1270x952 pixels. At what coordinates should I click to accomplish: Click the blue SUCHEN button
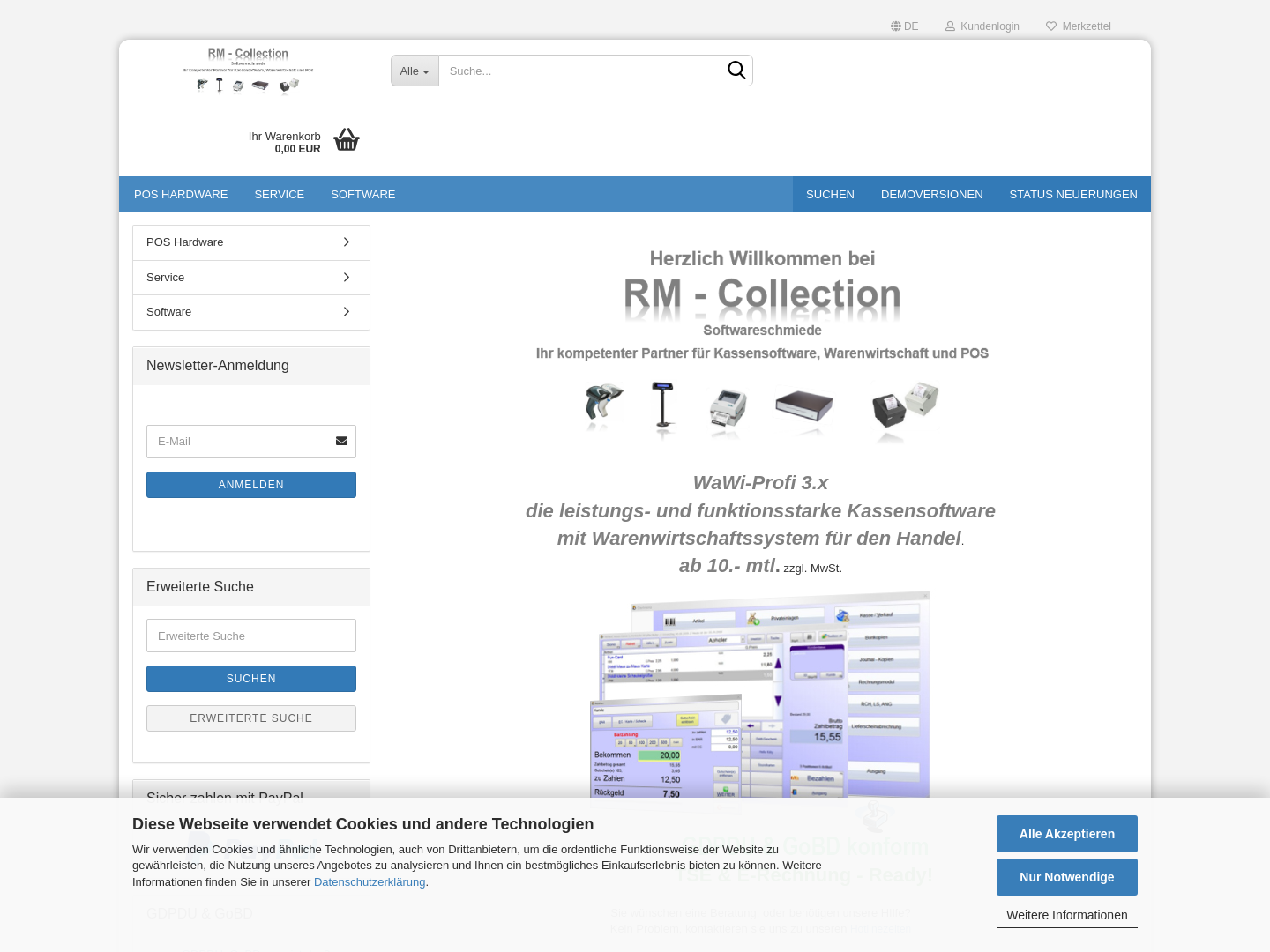click(x=251, y=679)
